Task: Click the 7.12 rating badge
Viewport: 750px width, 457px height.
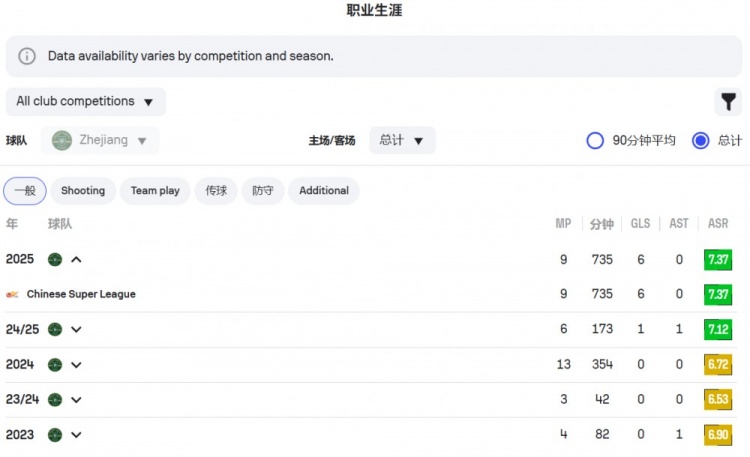Action: tap(718, 329)
